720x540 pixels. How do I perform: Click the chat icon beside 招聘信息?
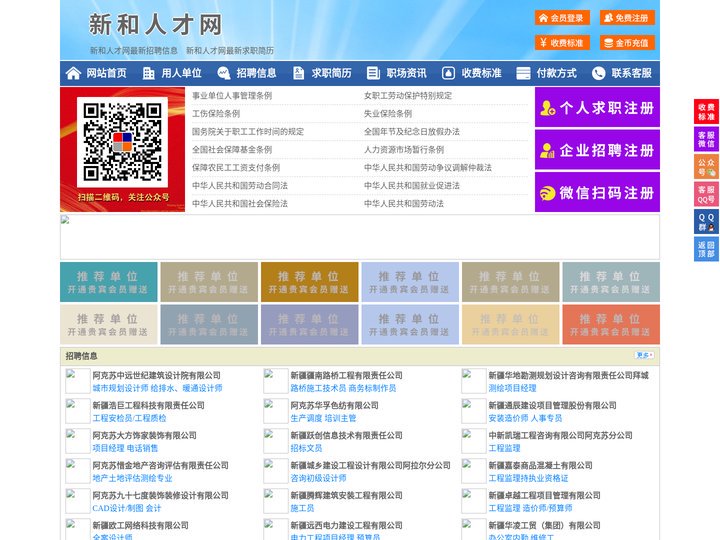223,73
